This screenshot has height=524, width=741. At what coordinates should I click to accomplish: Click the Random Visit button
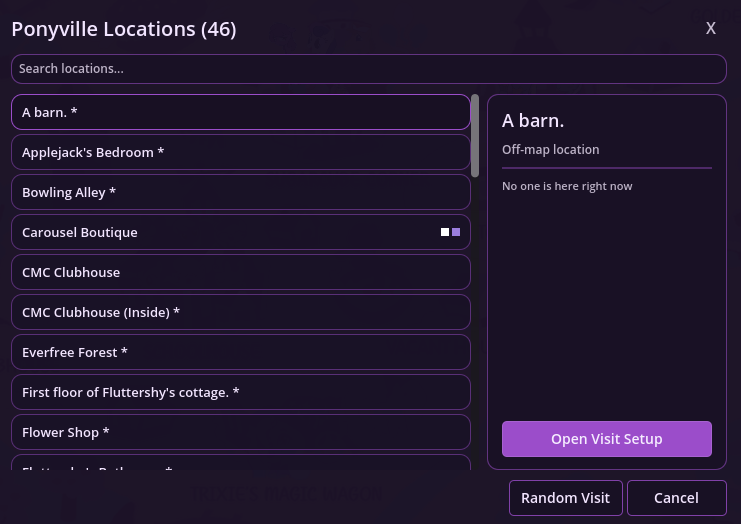click(x=565, y=498)
